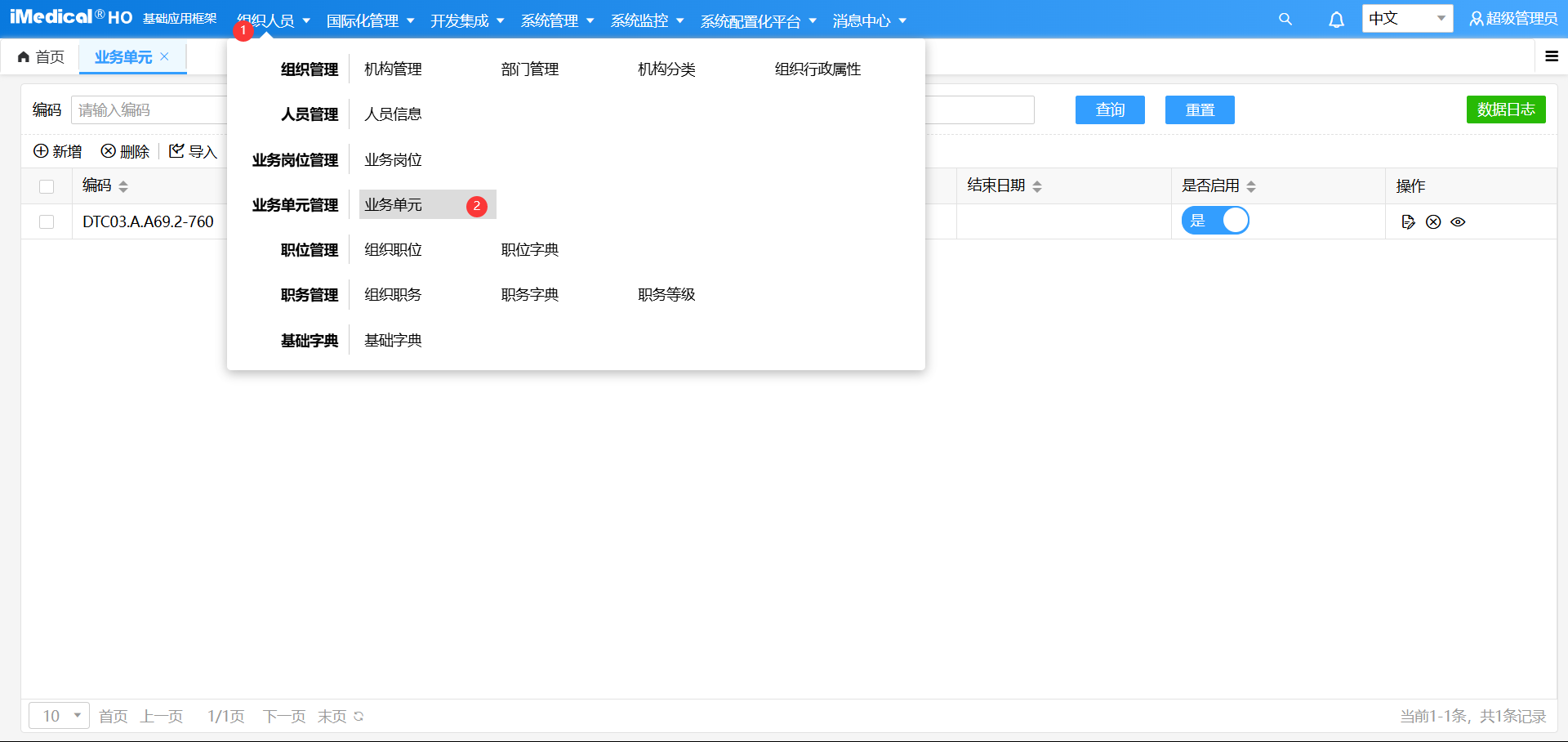Click the 导入 import button
1568x742 pixels.
coord(193,151)
